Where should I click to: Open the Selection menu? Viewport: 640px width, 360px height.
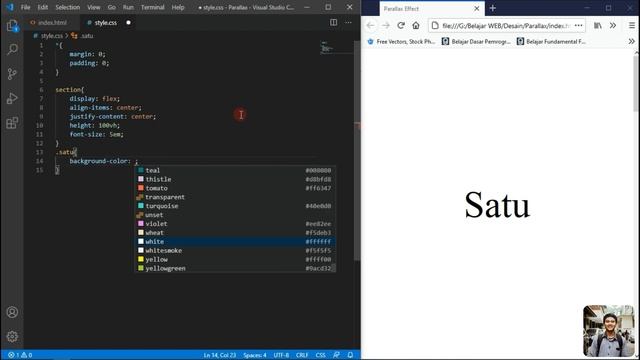pos(67,7)
